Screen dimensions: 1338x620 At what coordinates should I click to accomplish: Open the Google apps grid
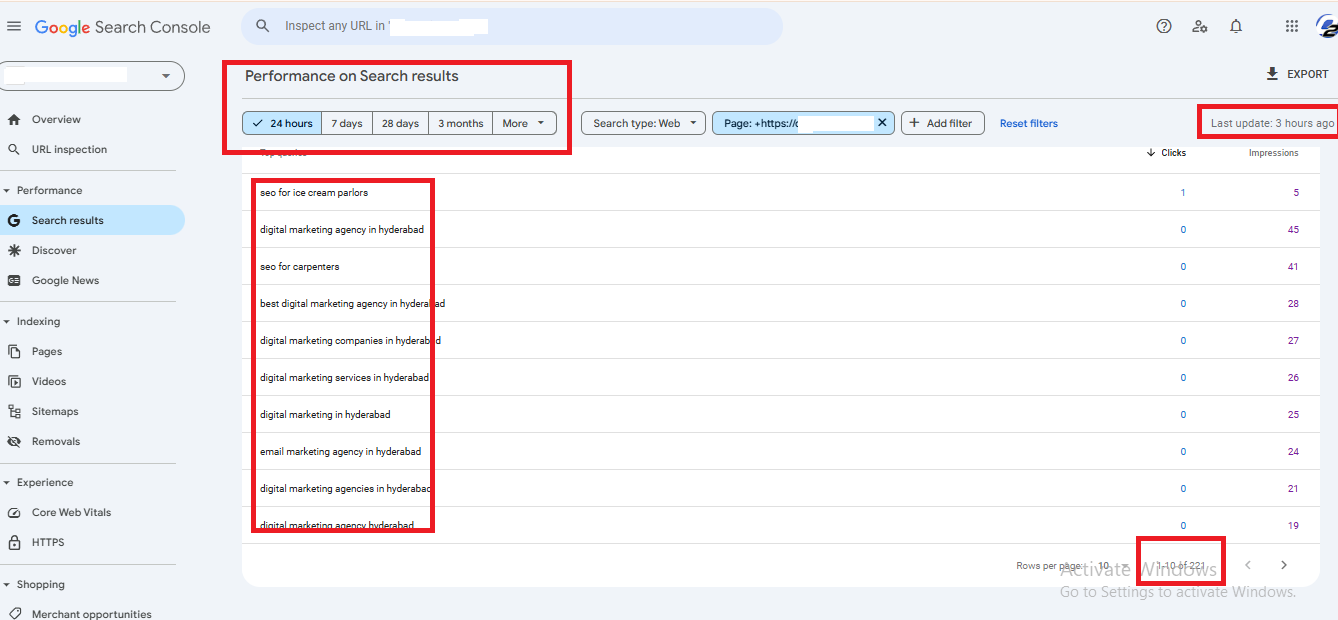(1292, 27)
